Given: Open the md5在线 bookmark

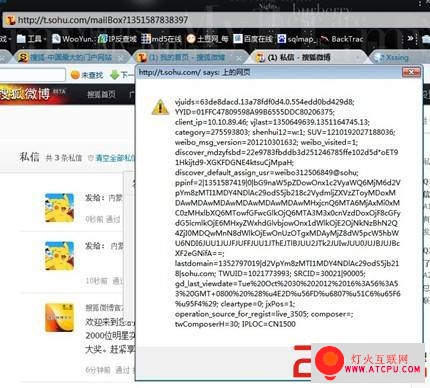Looking at the screenshot, I should tap(161, 39).
